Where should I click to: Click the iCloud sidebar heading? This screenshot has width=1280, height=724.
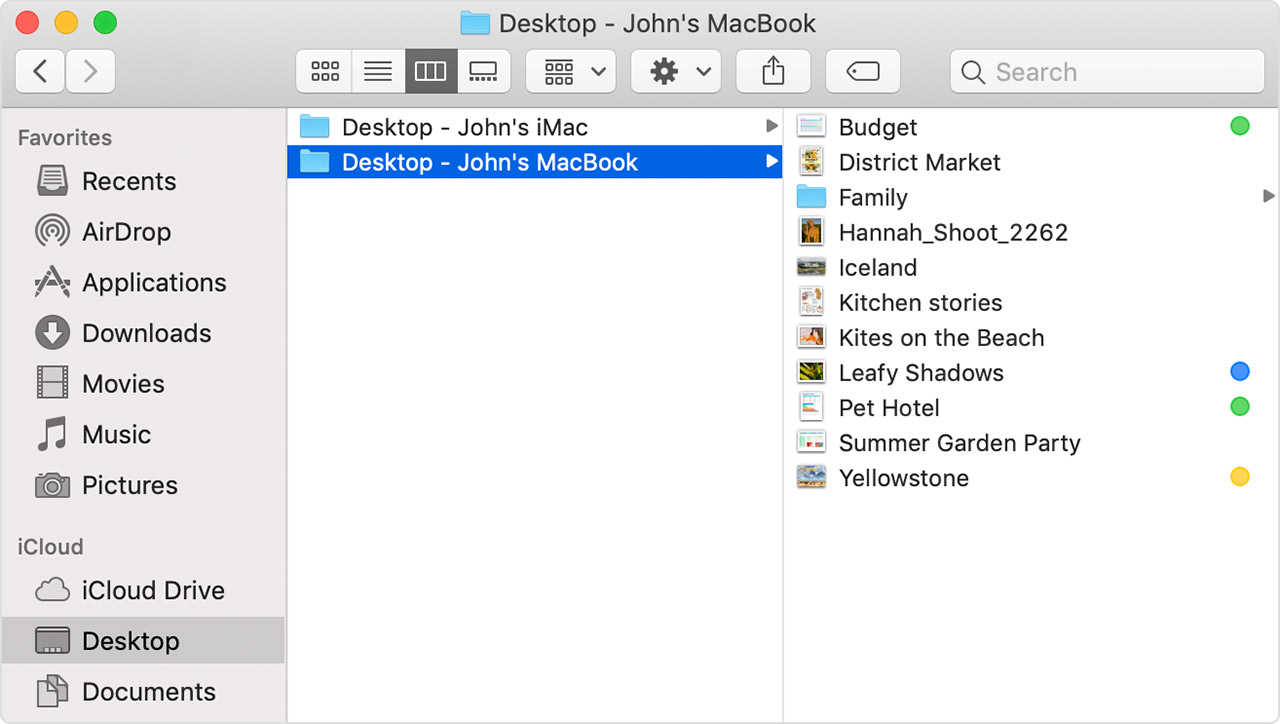[x=50, y=547]
